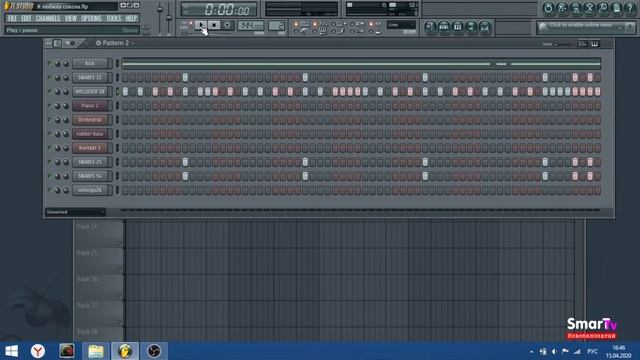Open the CHANNELS menu

(x=48, y=18)
